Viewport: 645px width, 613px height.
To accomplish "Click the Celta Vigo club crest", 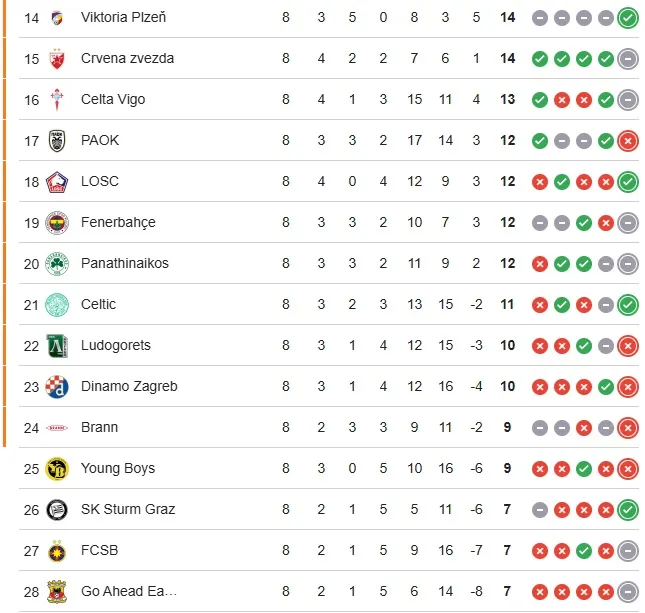I will tap(57, 99).
